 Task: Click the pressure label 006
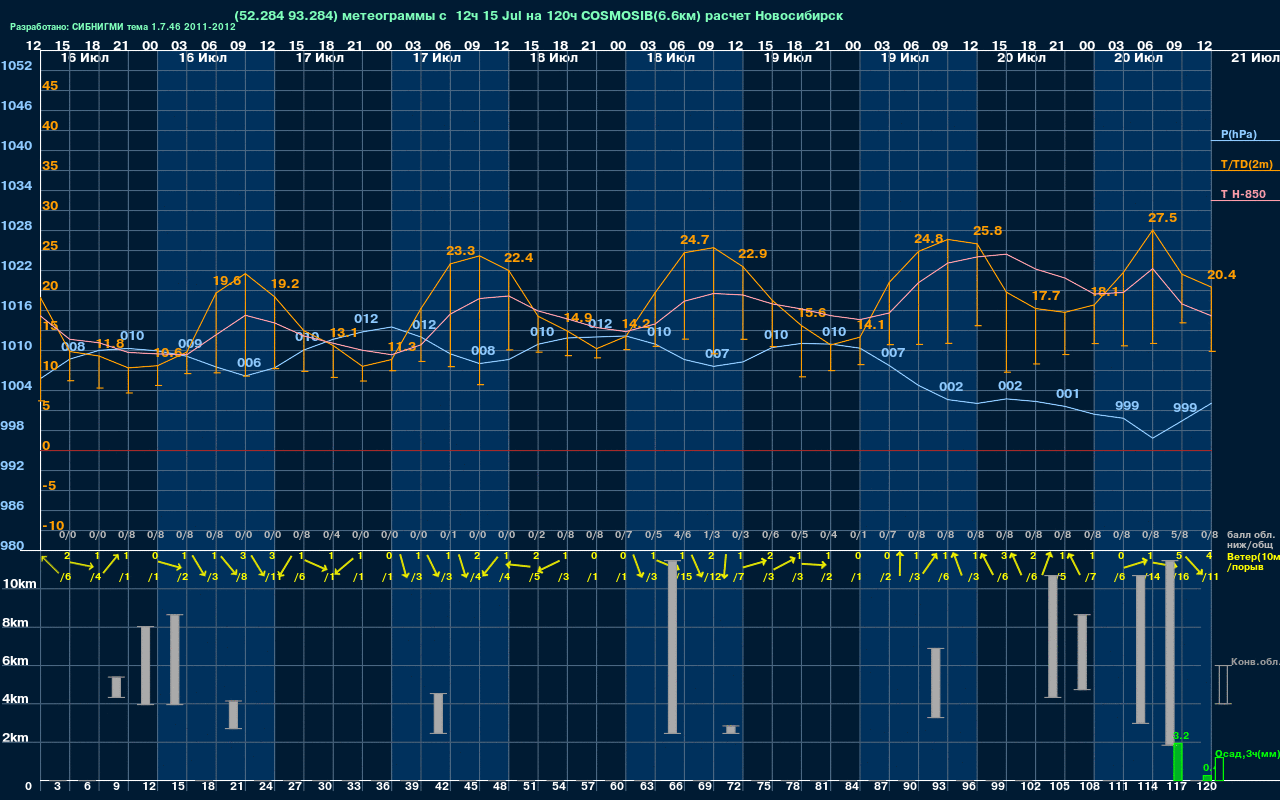[249, 363]
